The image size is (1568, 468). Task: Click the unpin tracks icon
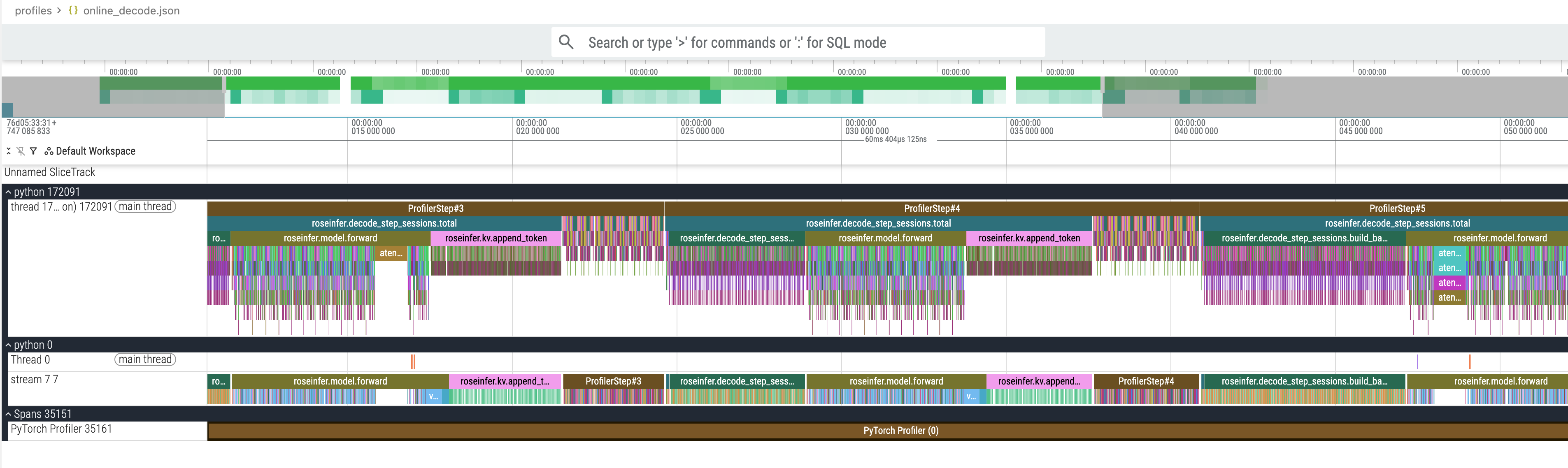[21, 151]
